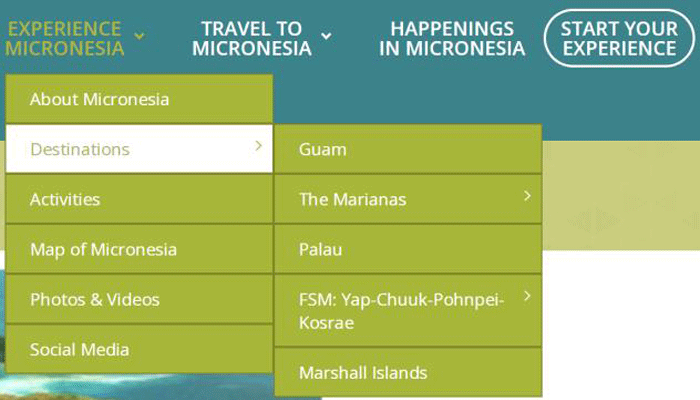
Task: Choose Guam from Destinations submenu
Action: click(x=408, y=149)
